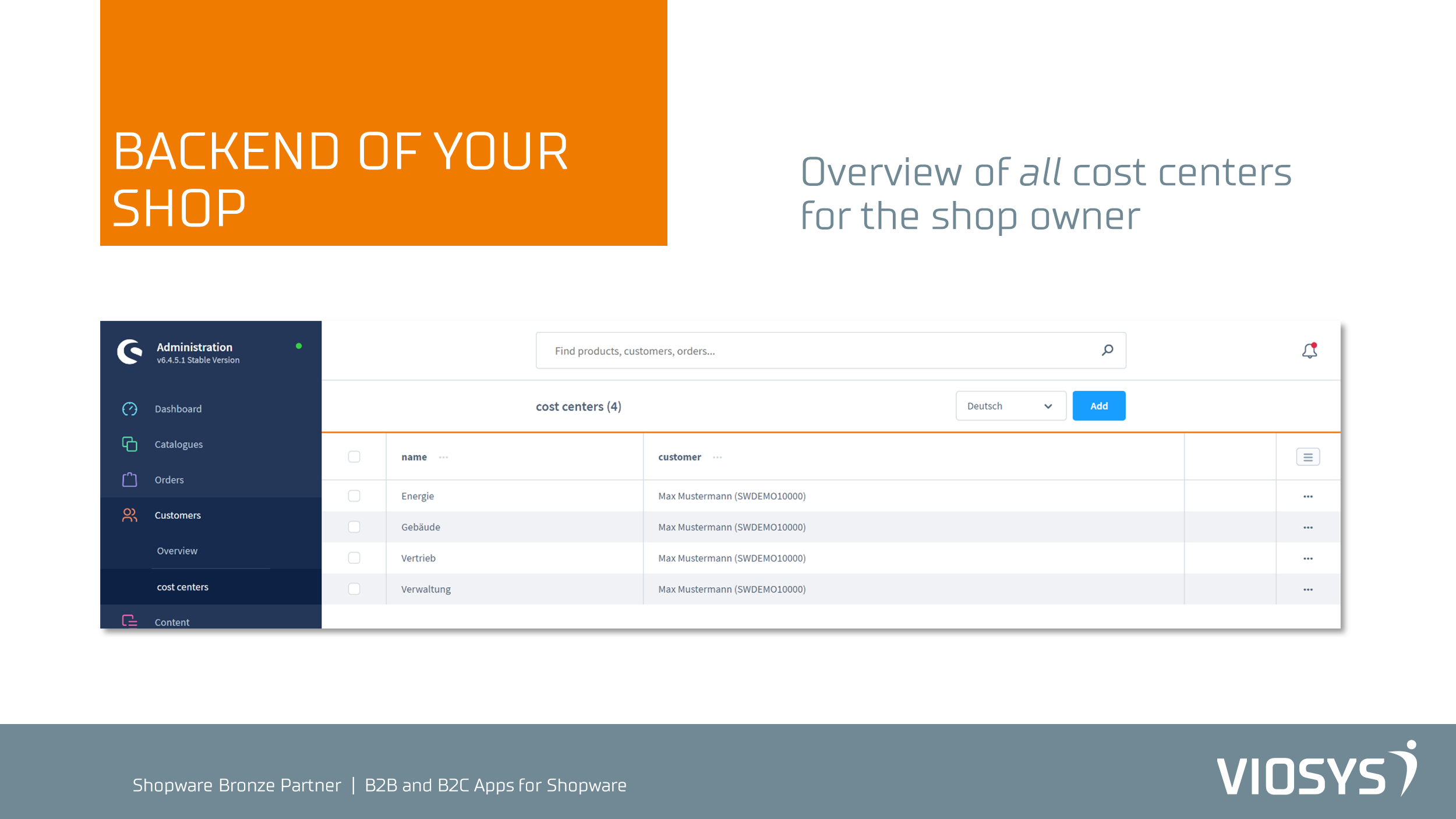Toggle checkbox for Gebäude cost center
The width and height of the screenshot is (1456, 819).
(x=354, y=527)
